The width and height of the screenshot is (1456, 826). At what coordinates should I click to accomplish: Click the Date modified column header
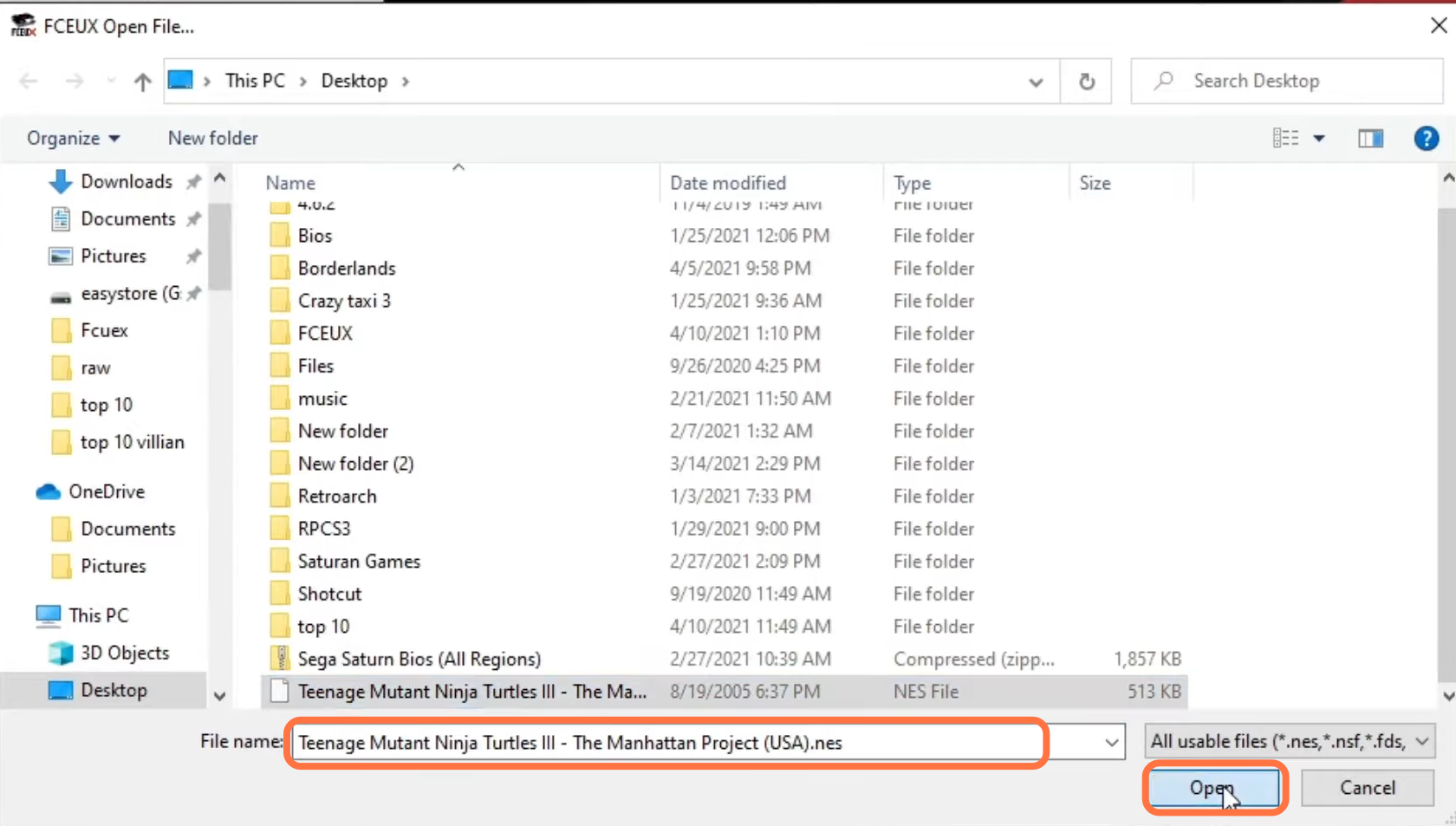click(x=727, y=183)
